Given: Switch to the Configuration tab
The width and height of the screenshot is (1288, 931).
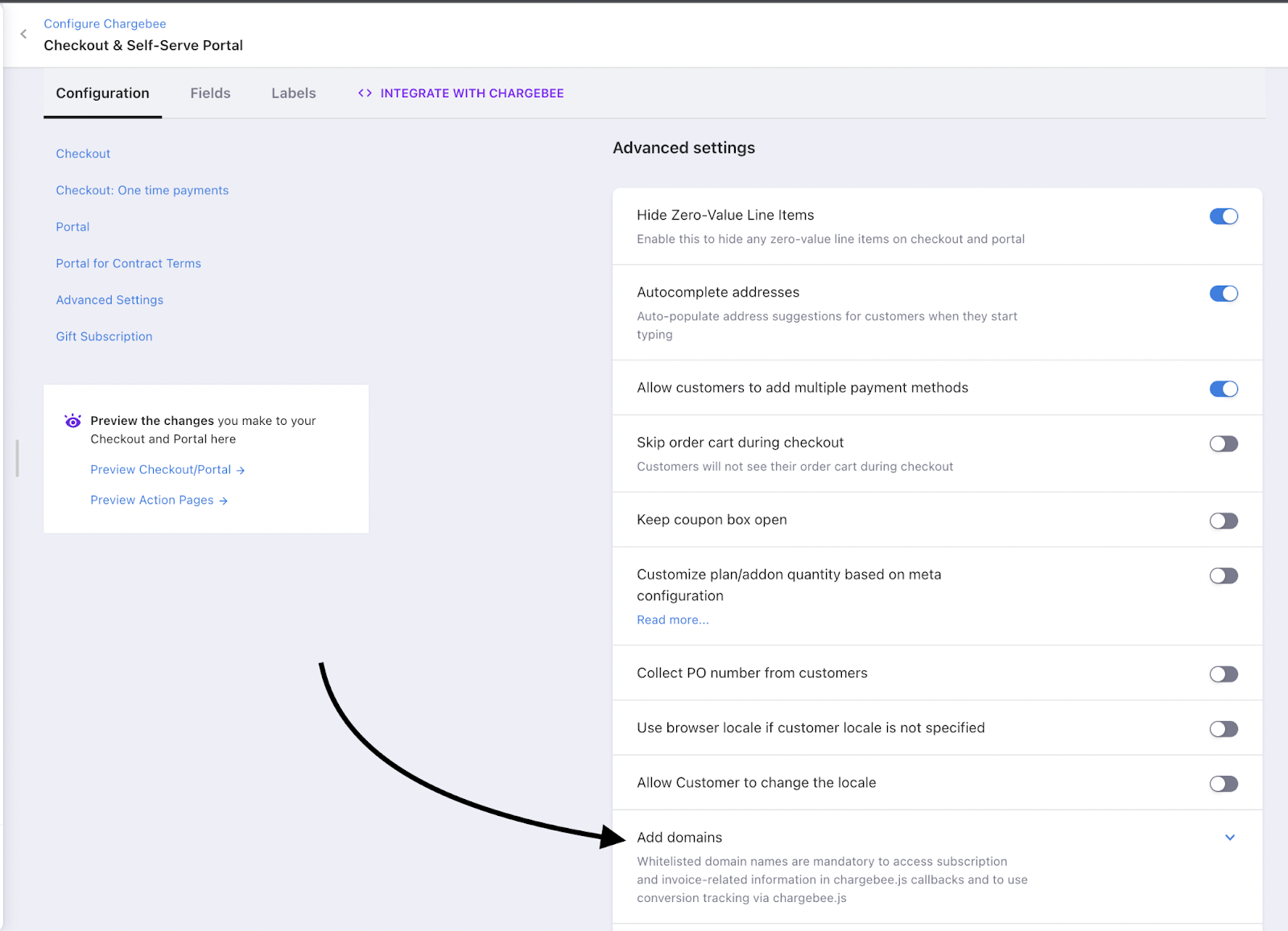Looking at the screenshot, I should tap(102, 93).
